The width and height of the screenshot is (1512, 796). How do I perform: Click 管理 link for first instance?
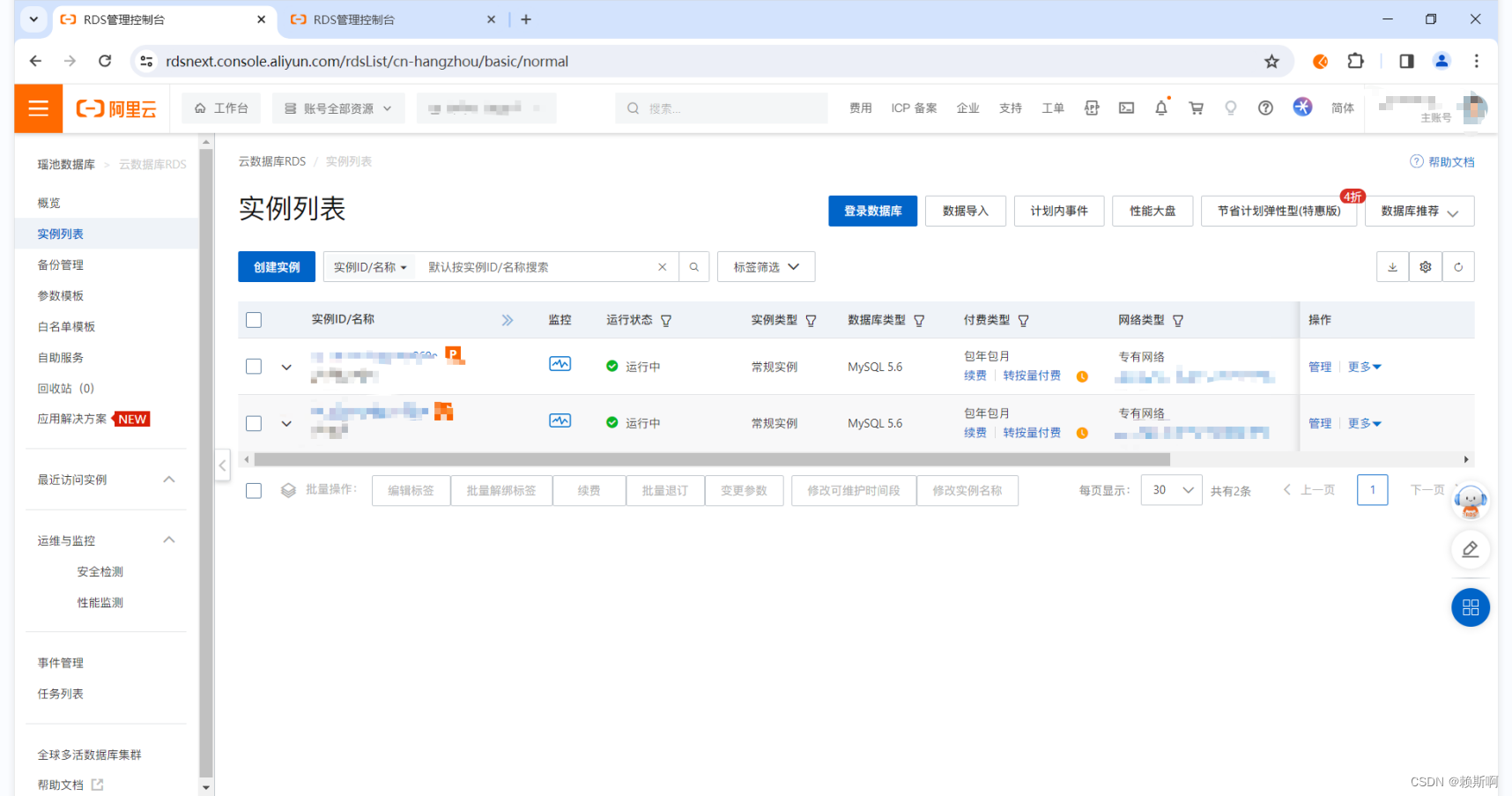[x=1320, y=368]
